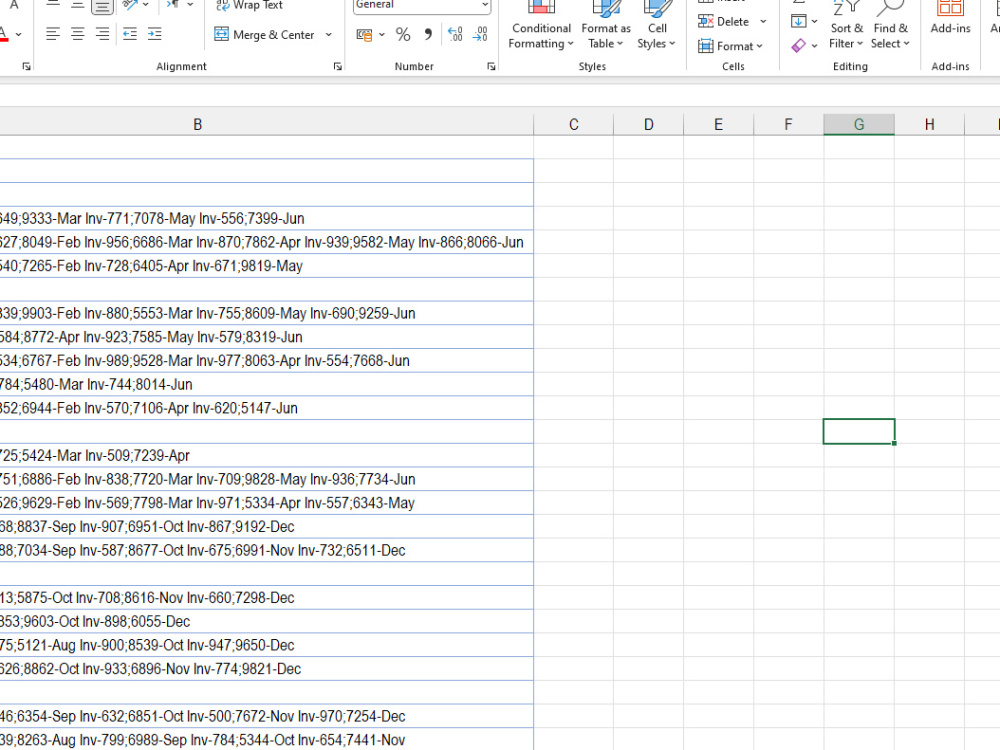Align text left in the Alignment group
1000x750 pixels.
53,34
